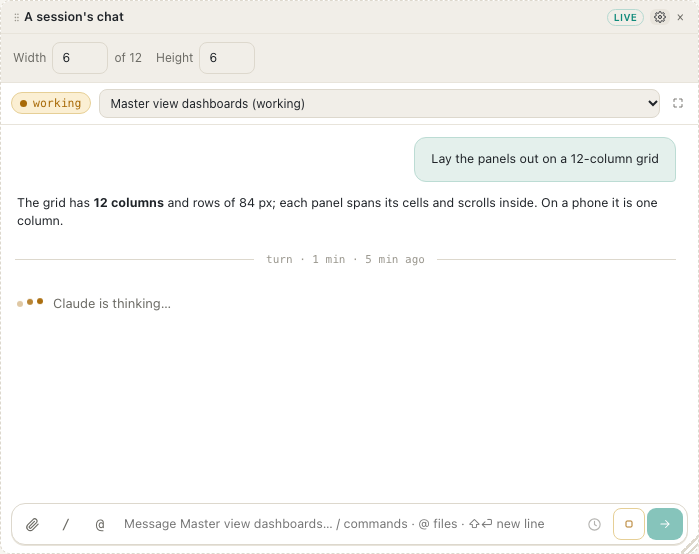The height and width of the screenshot is (554, 699).
Task: Open message history clock icon
Action: pos(594,524)
